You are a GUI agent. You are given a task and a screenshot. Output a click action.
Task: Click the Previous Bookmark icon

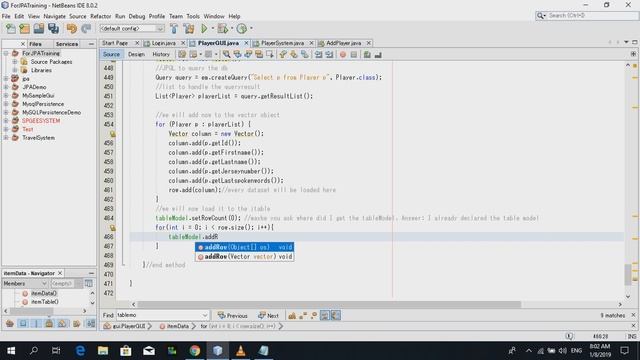[x=283, y=54]
